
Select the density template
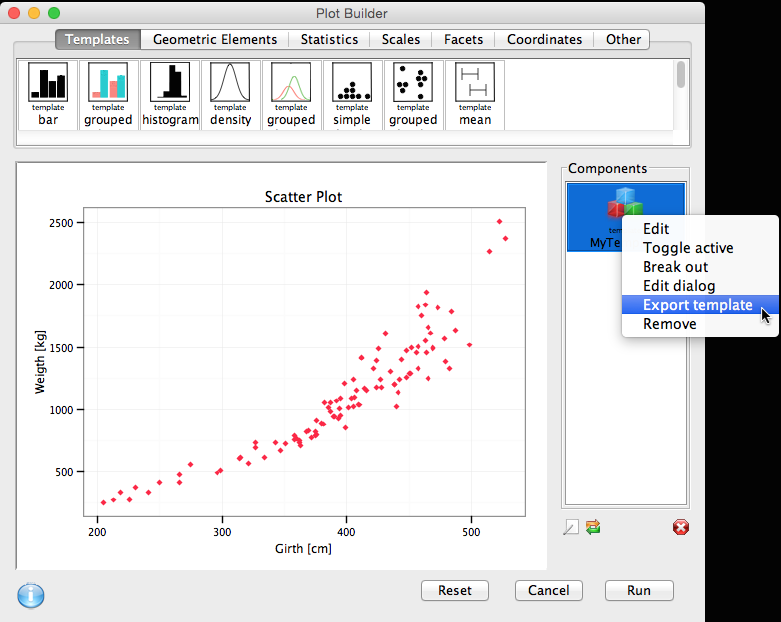click(x=230, y=95)
